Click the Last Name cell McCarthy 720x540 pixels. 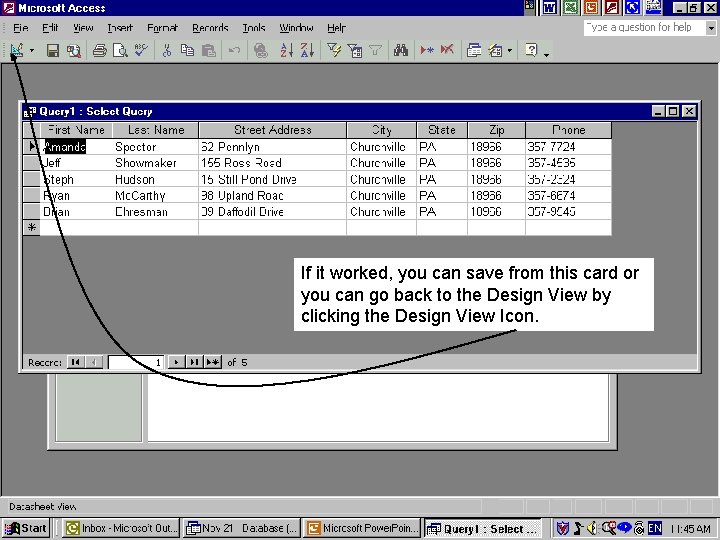[x=156, y=196]
